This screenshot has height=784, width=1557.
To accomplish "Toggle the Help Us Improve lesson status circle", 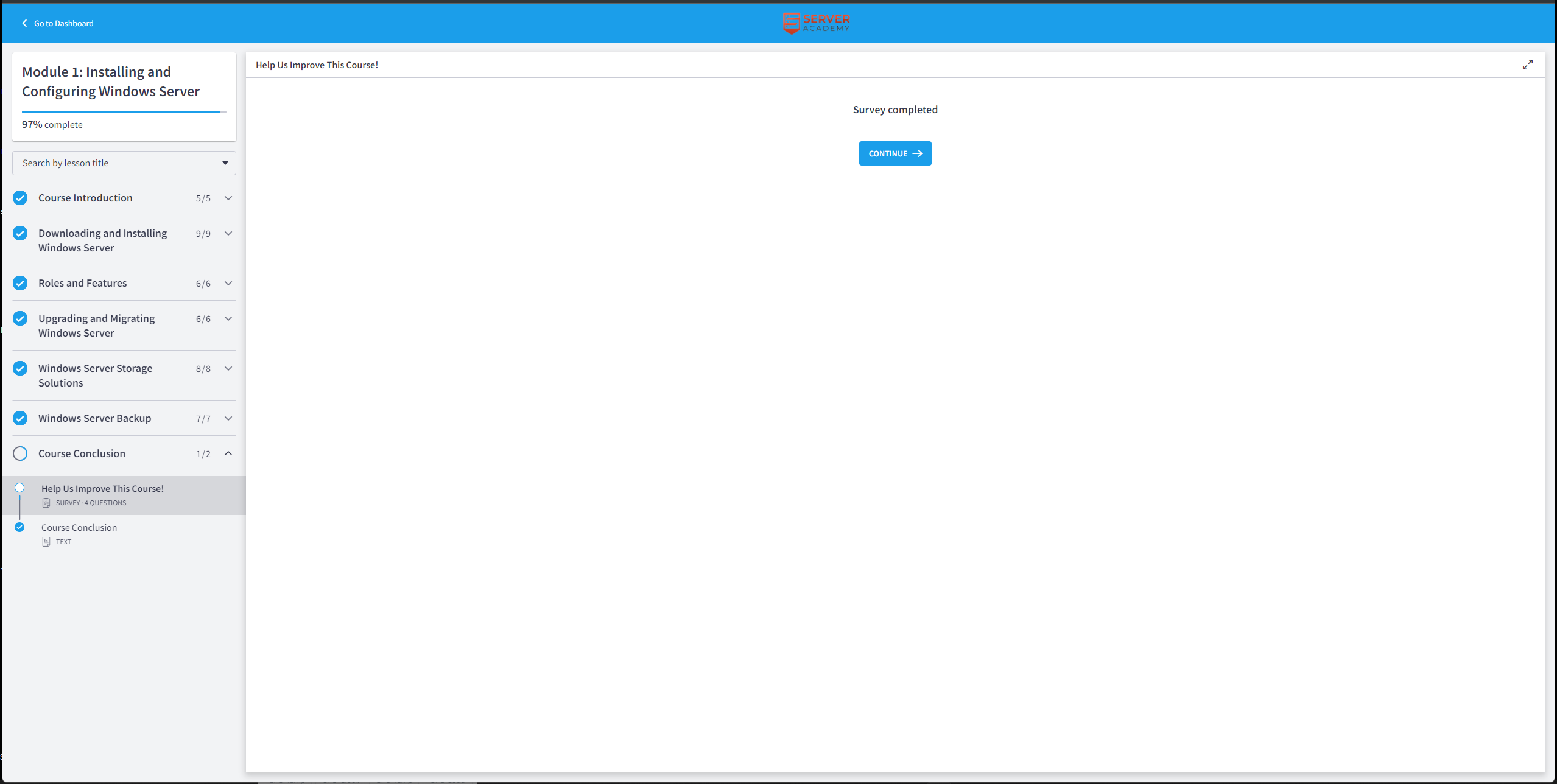I will (19, 488).
